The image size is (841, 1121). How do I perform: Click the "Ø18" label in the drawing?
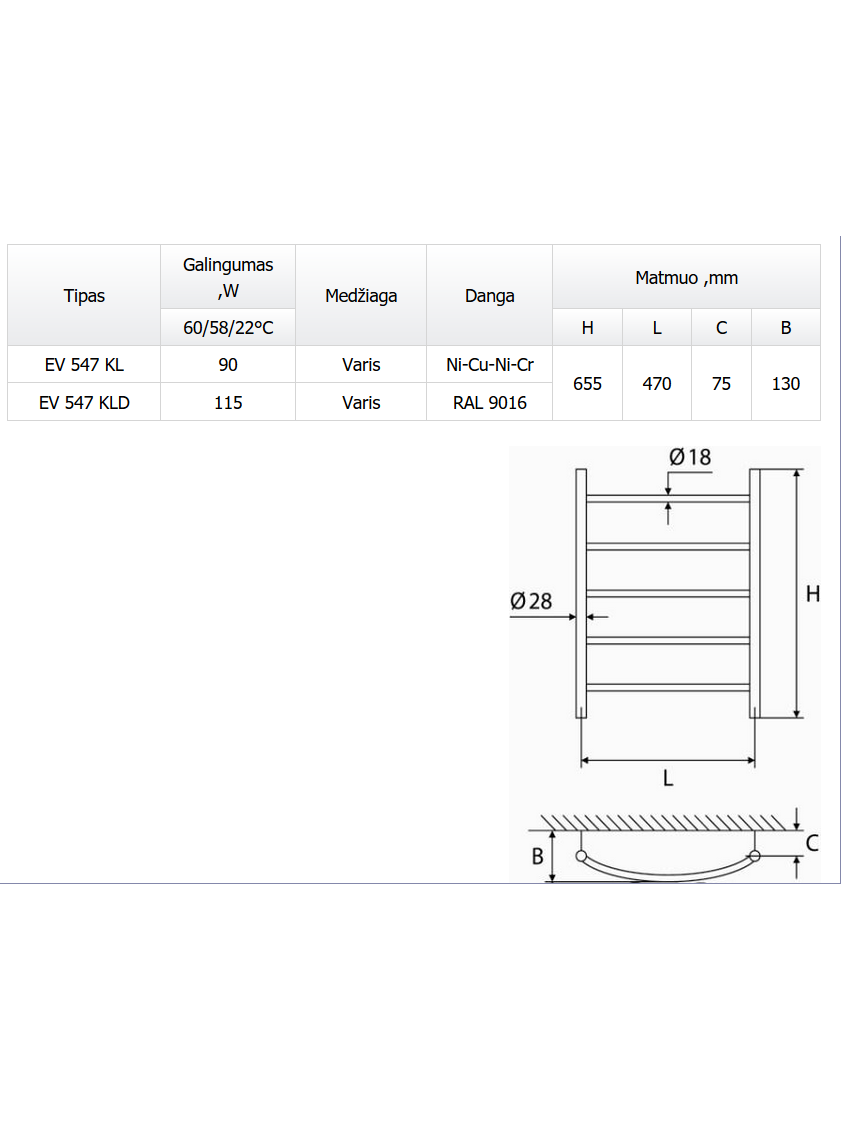tap(690, 457)
